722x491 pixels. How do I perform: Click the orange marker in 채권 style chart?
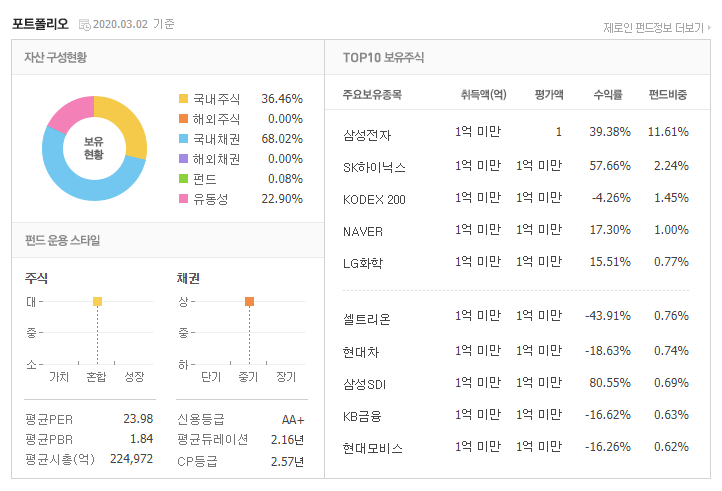click(x=250, y=302)
